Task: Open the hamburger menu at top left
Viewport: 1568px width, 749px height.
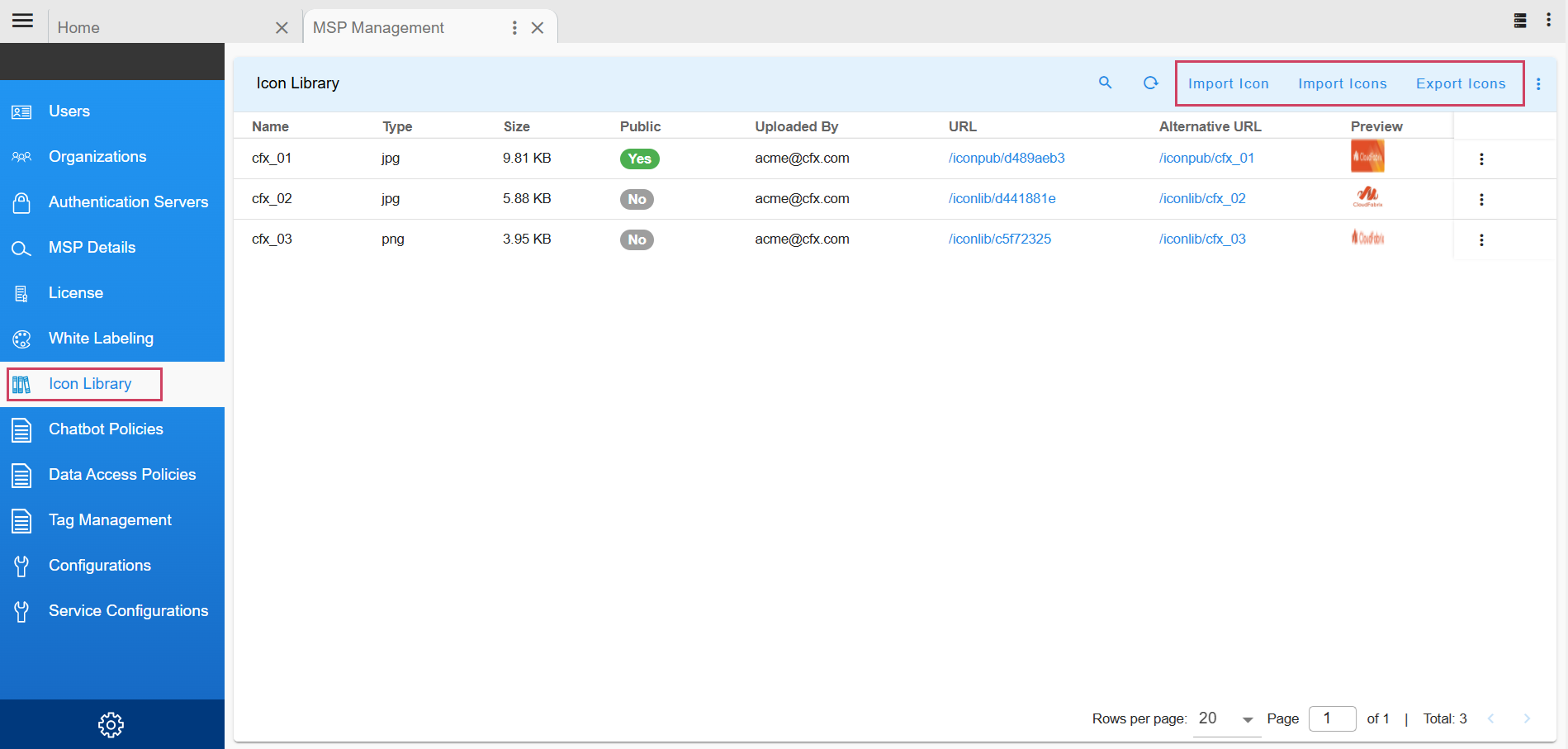Action: pyautogui.click(x=23, y=21)
